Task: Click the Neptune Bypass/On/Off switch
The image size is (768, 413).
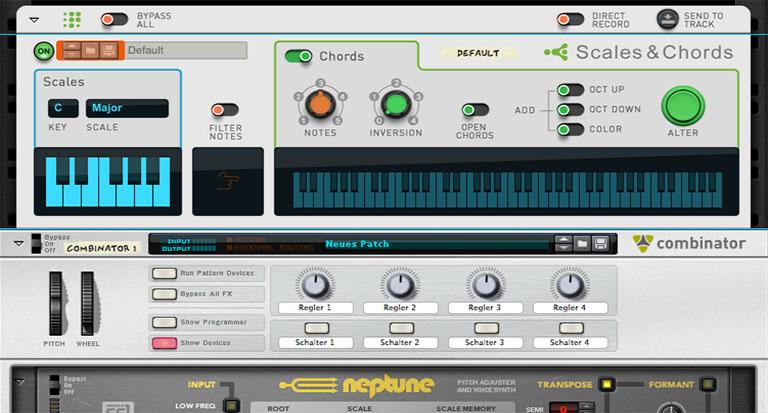Action: [54, 385]
